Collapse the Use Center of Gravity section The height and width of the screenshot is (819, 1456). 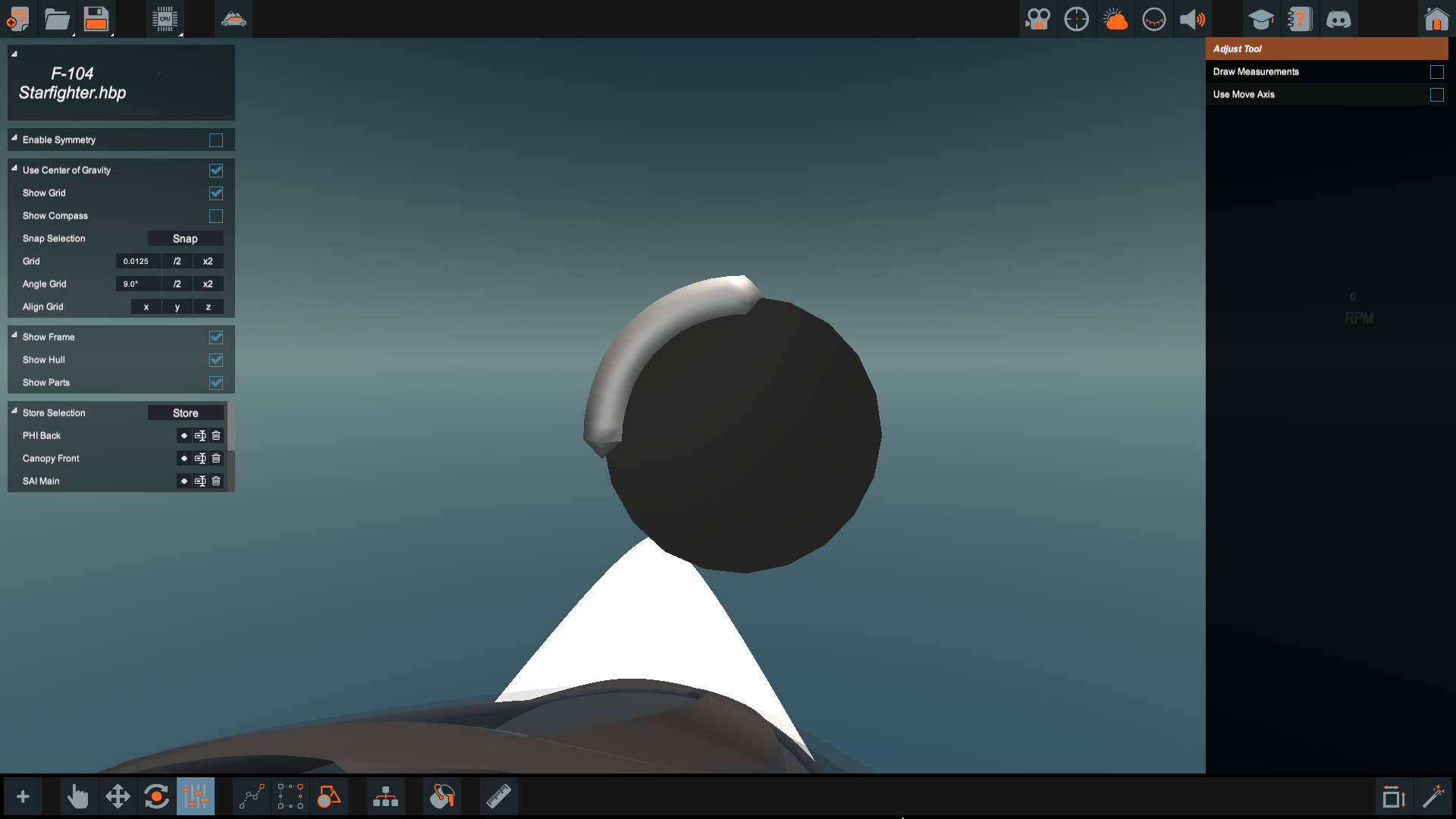pyautogui.click(x=14, y=168)
